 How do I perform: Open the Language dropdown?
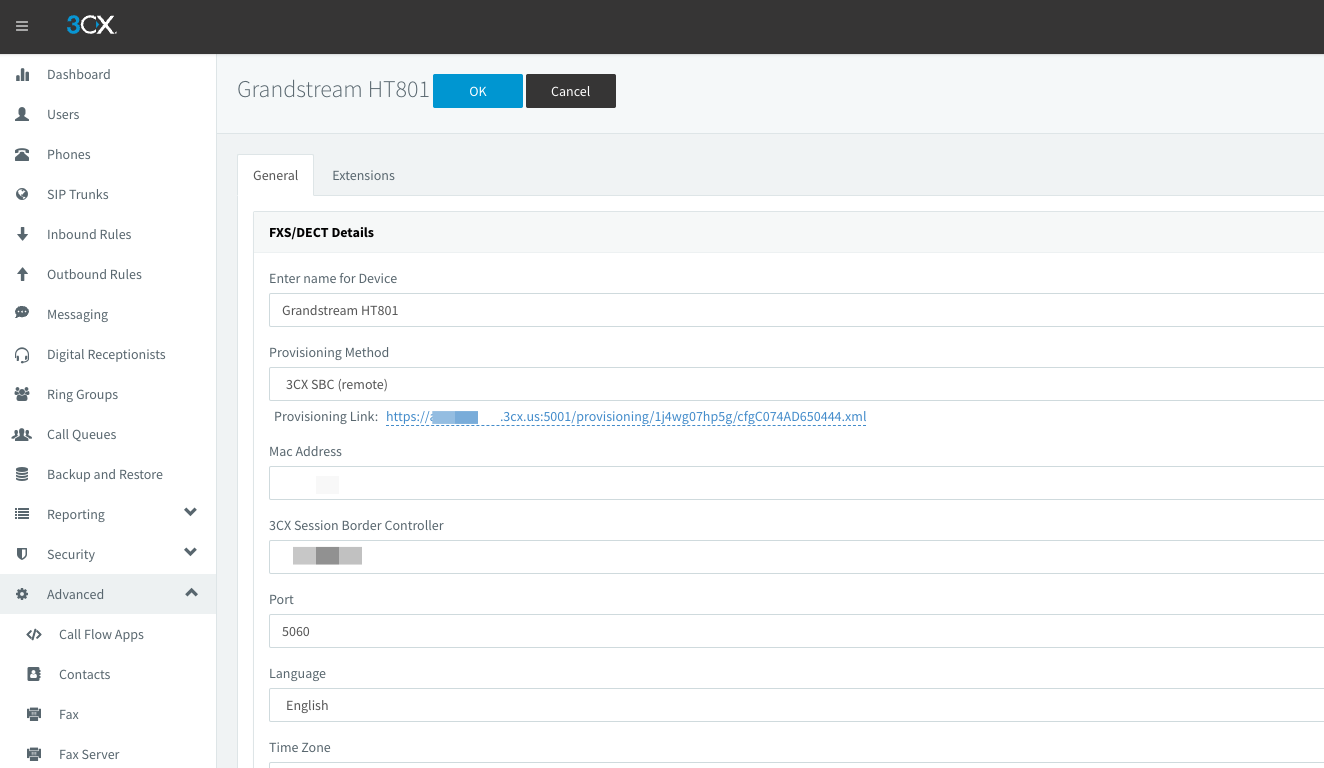[x=796, y=705]
